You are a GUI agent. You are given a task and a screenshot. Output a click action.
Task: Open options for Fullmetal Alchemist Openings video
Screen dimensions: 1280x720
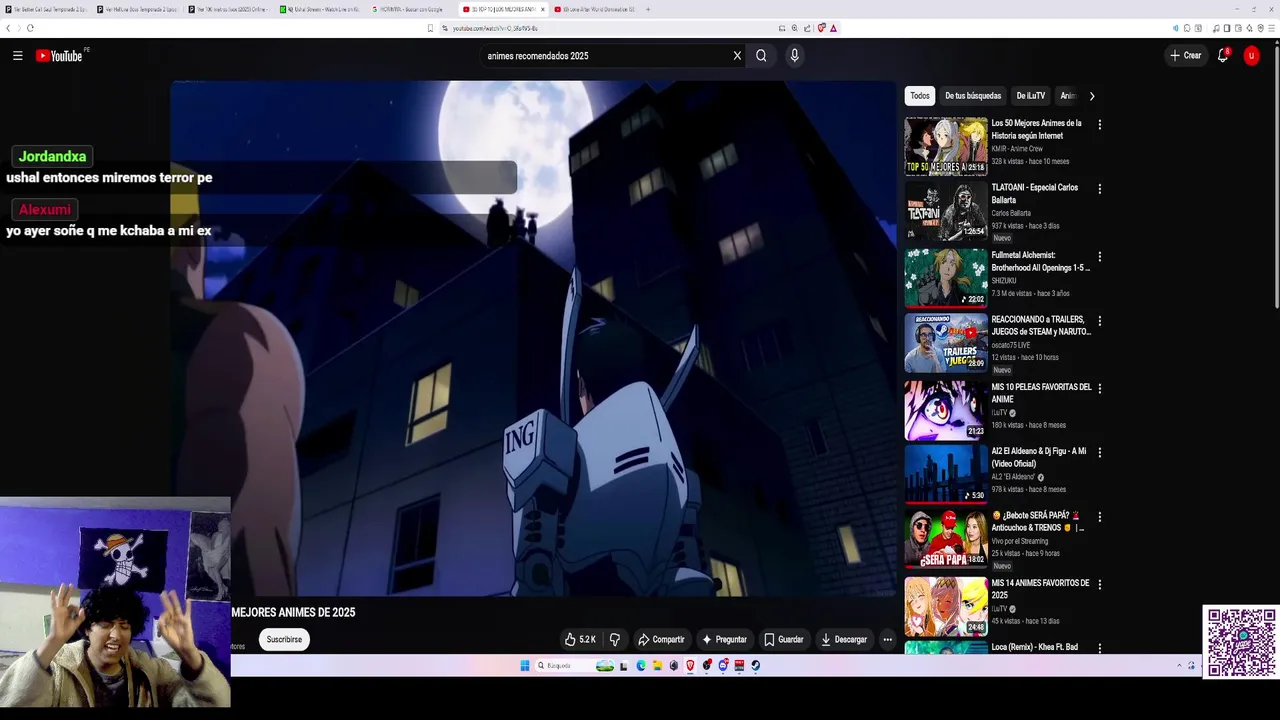point(1099,257)
